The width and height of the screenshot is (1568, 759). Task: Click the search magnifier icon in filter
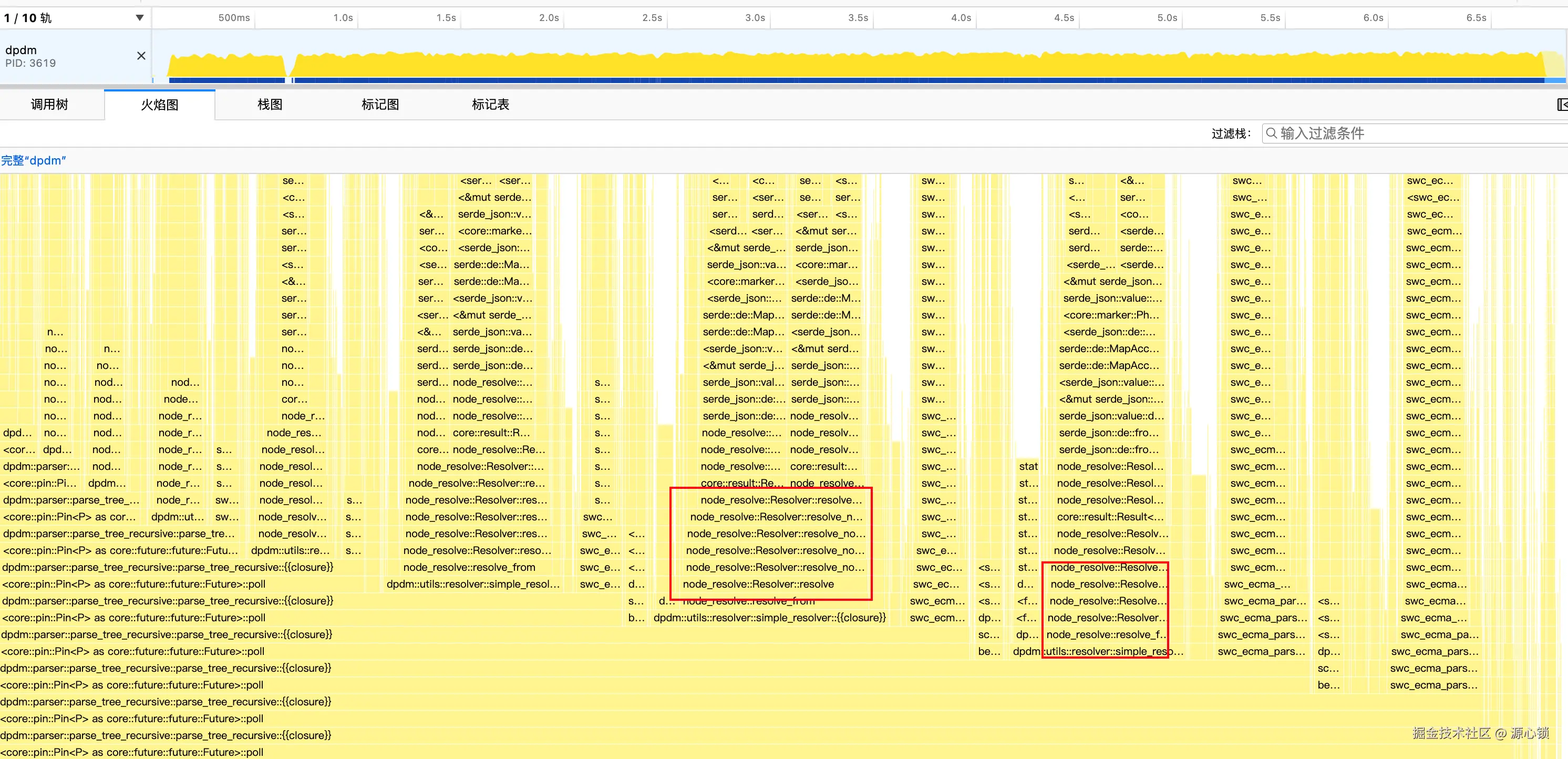1271,134
